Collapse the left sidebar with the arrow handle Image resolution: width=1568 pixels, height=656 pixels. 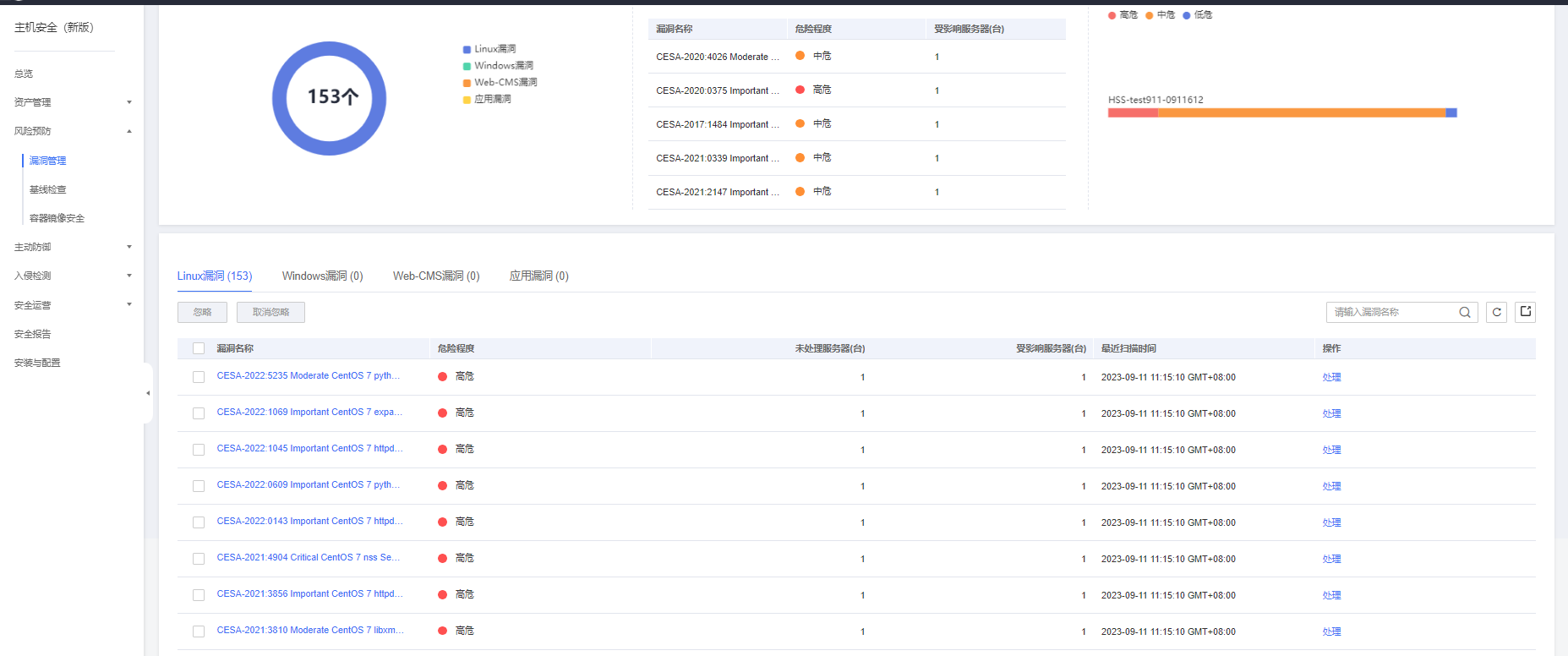point(148,393)
